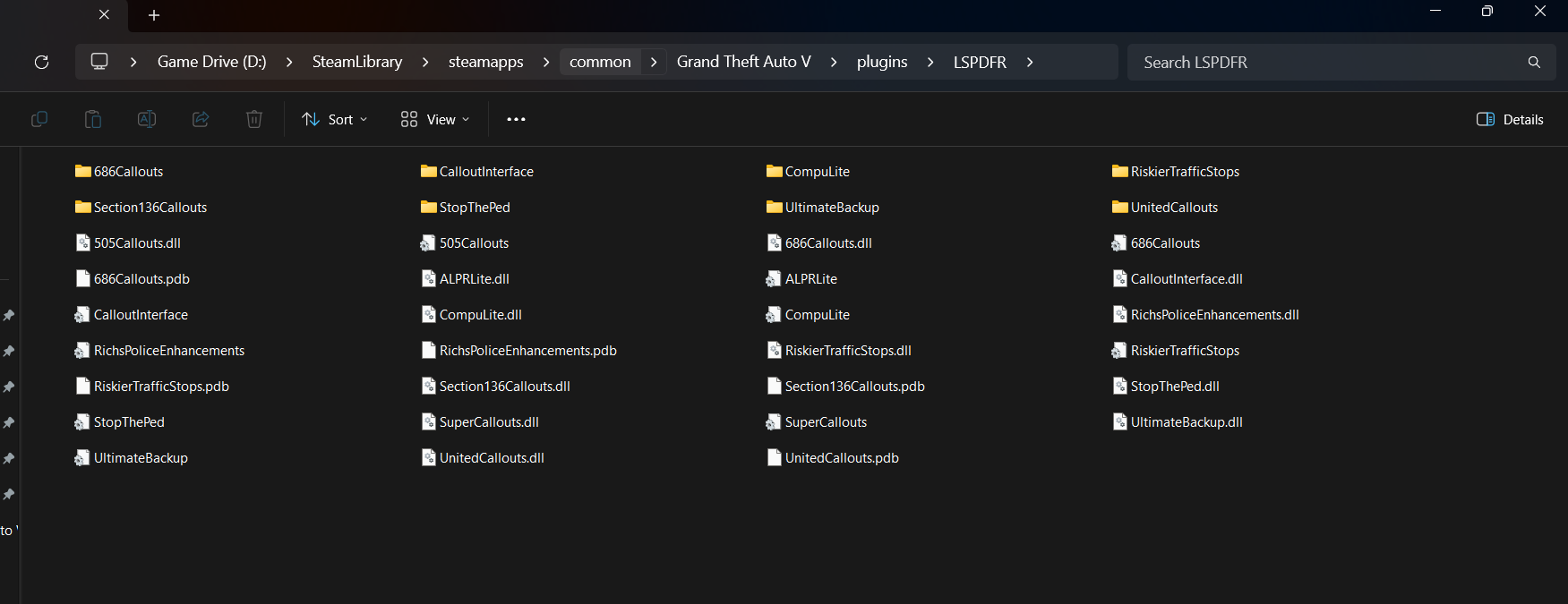Click the Paste clipboard icon

93,119
